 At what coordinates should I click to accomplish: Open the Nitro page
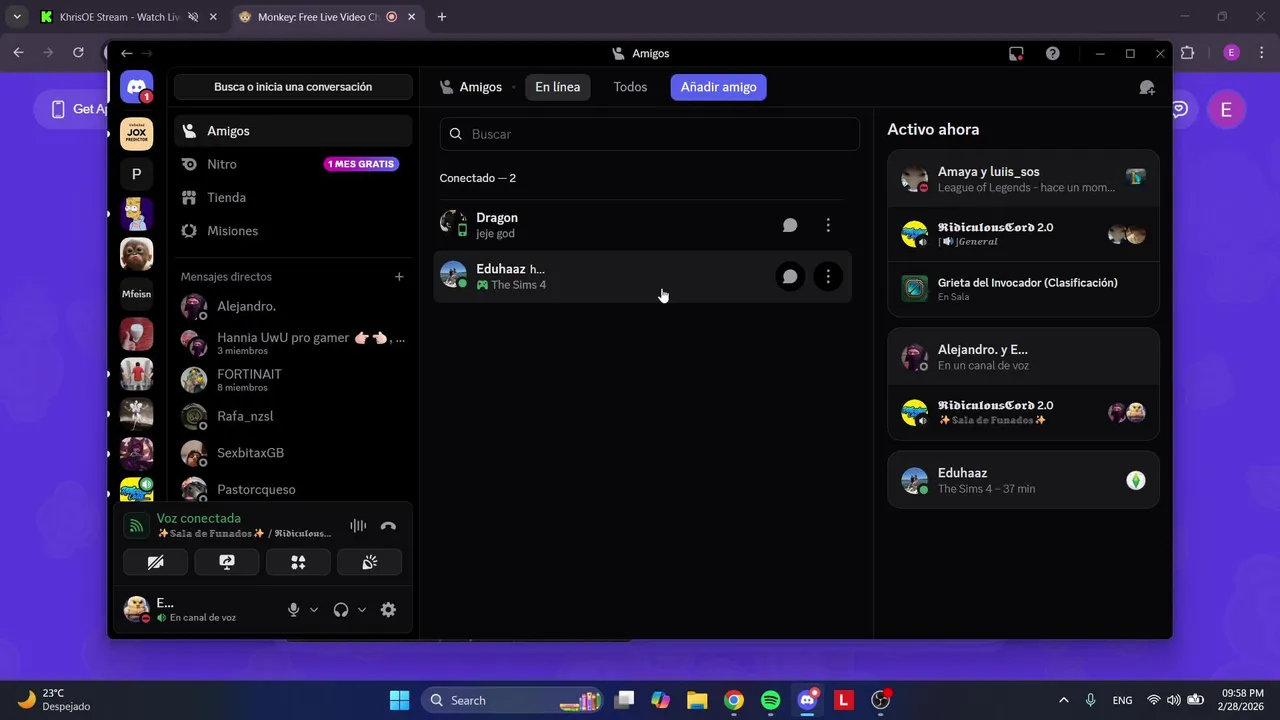coord(293,164)
